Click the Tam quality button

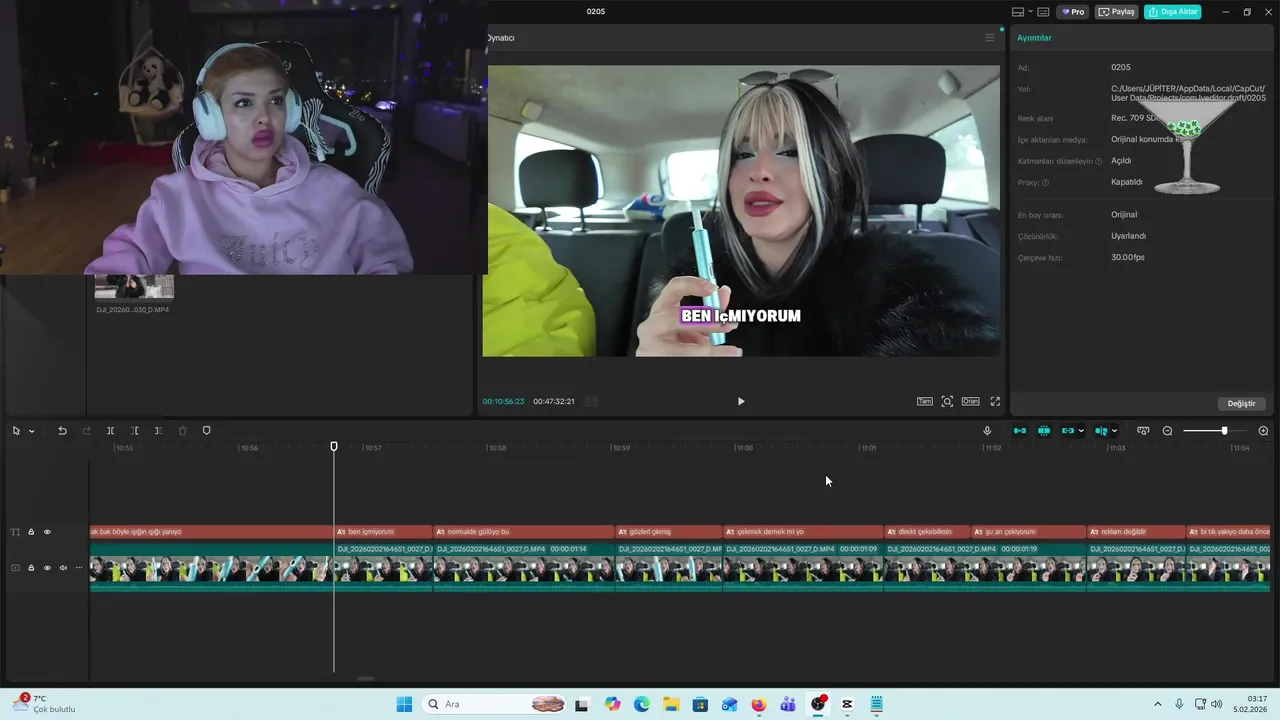(925, 401)
